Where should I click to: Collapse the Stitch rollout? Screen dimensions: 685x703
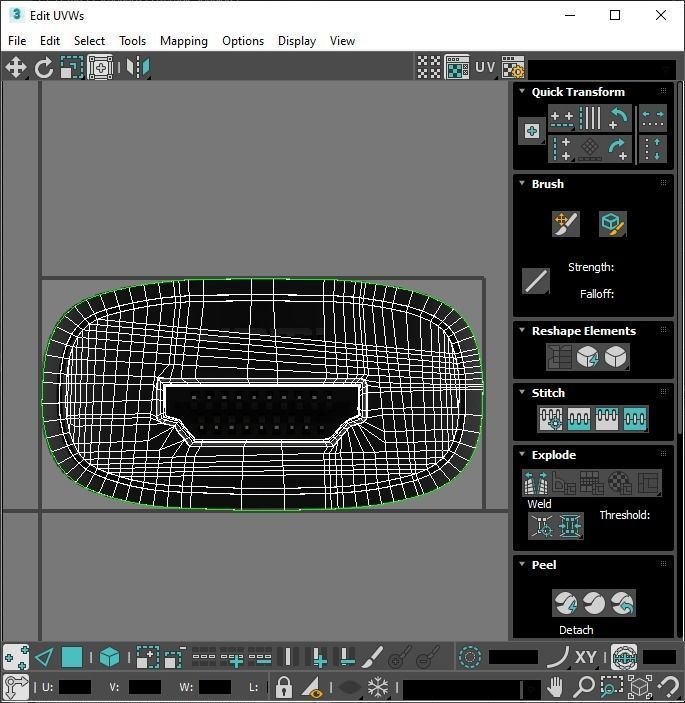[x=522, y=392]
